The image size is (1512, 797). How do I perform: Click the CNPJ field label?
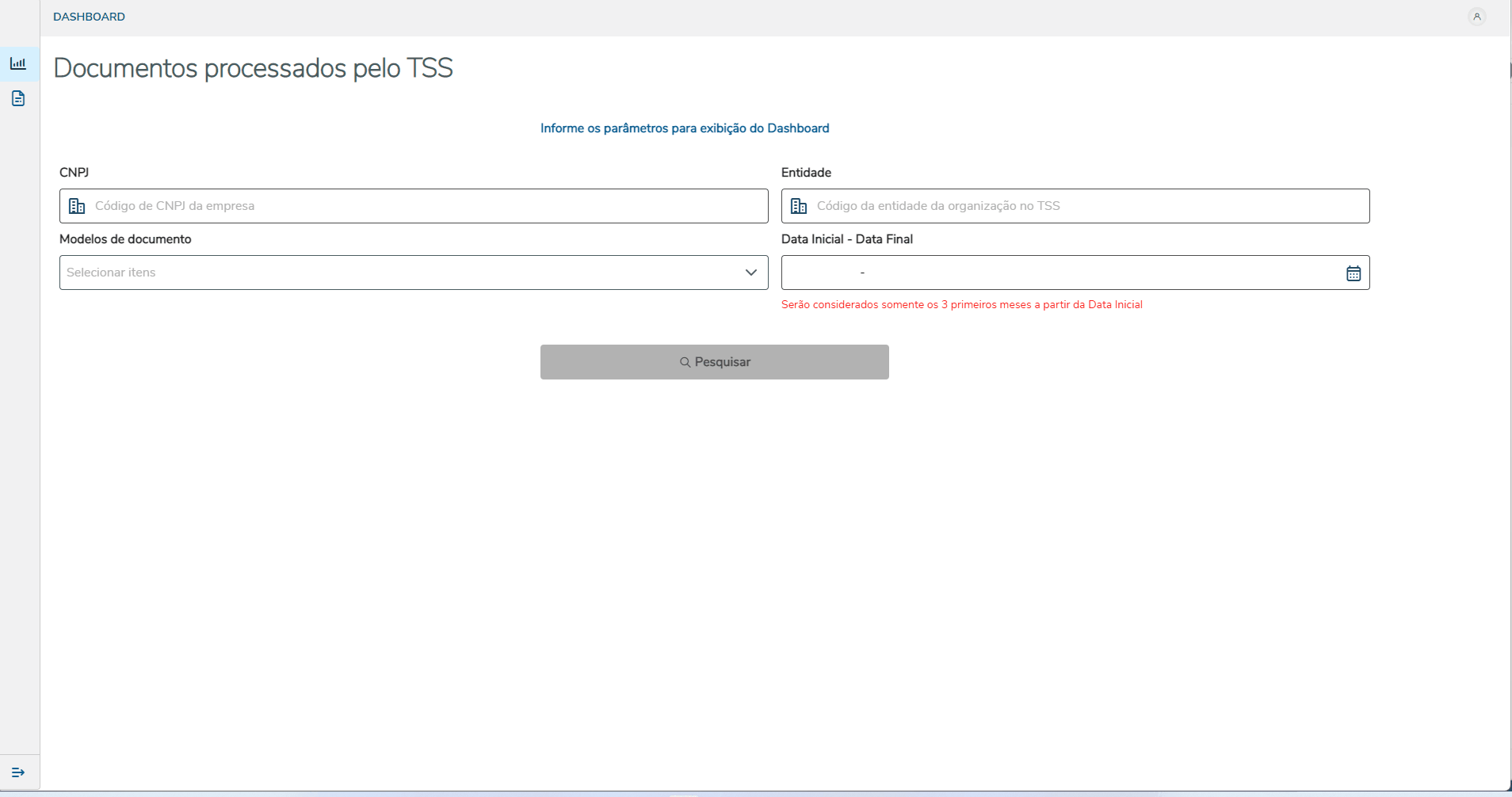(x=74, y=173)
